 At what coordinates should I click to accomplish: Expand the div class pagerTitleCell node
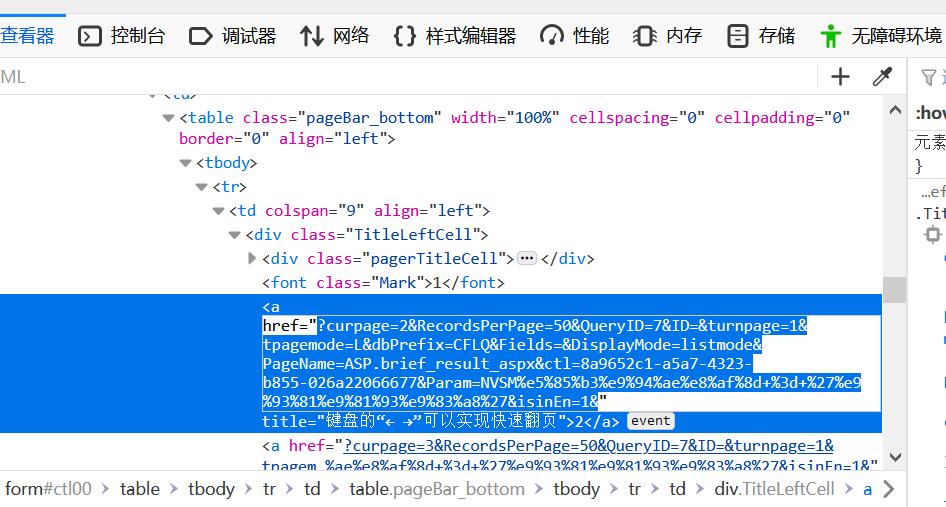(253, 258)
